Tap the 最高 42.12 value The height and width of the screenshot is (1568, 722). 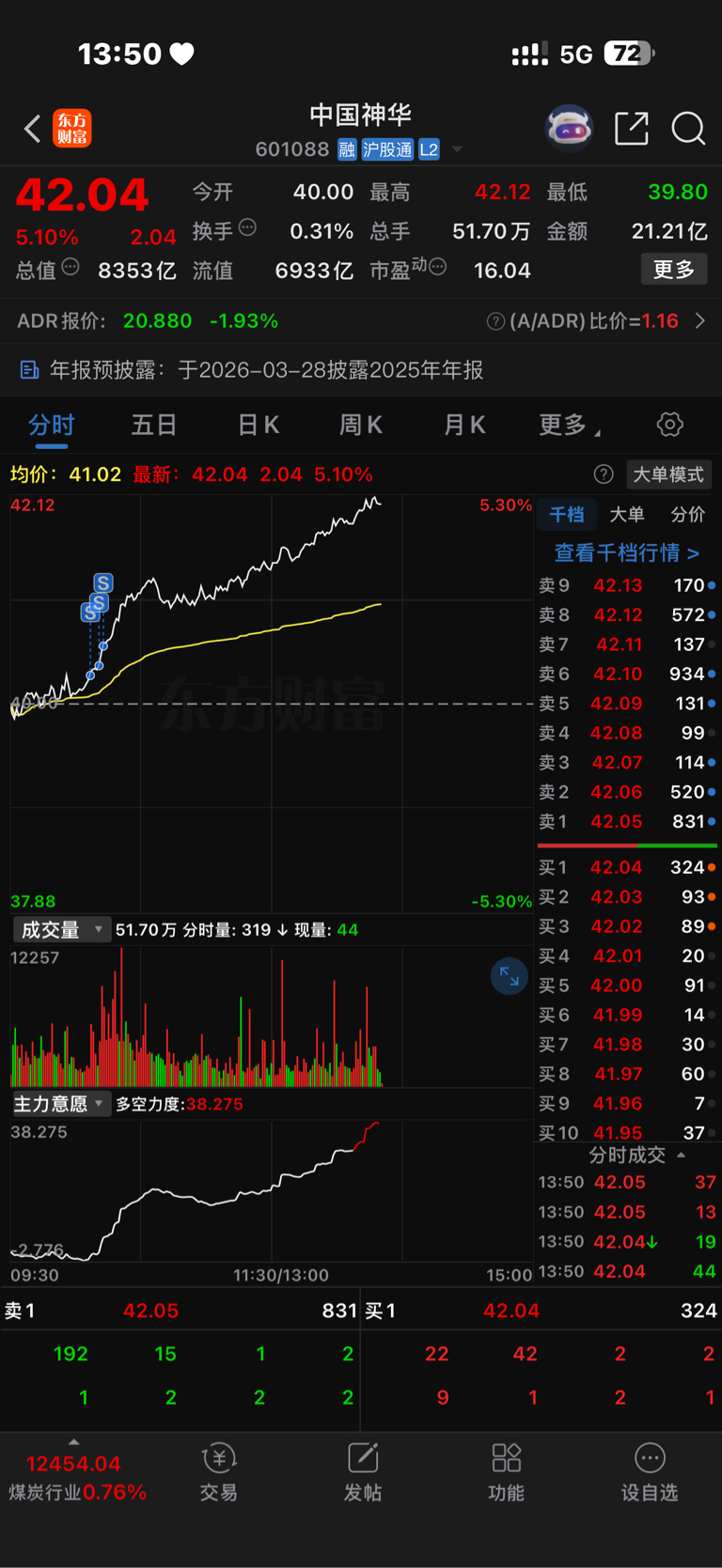[502, 193]
